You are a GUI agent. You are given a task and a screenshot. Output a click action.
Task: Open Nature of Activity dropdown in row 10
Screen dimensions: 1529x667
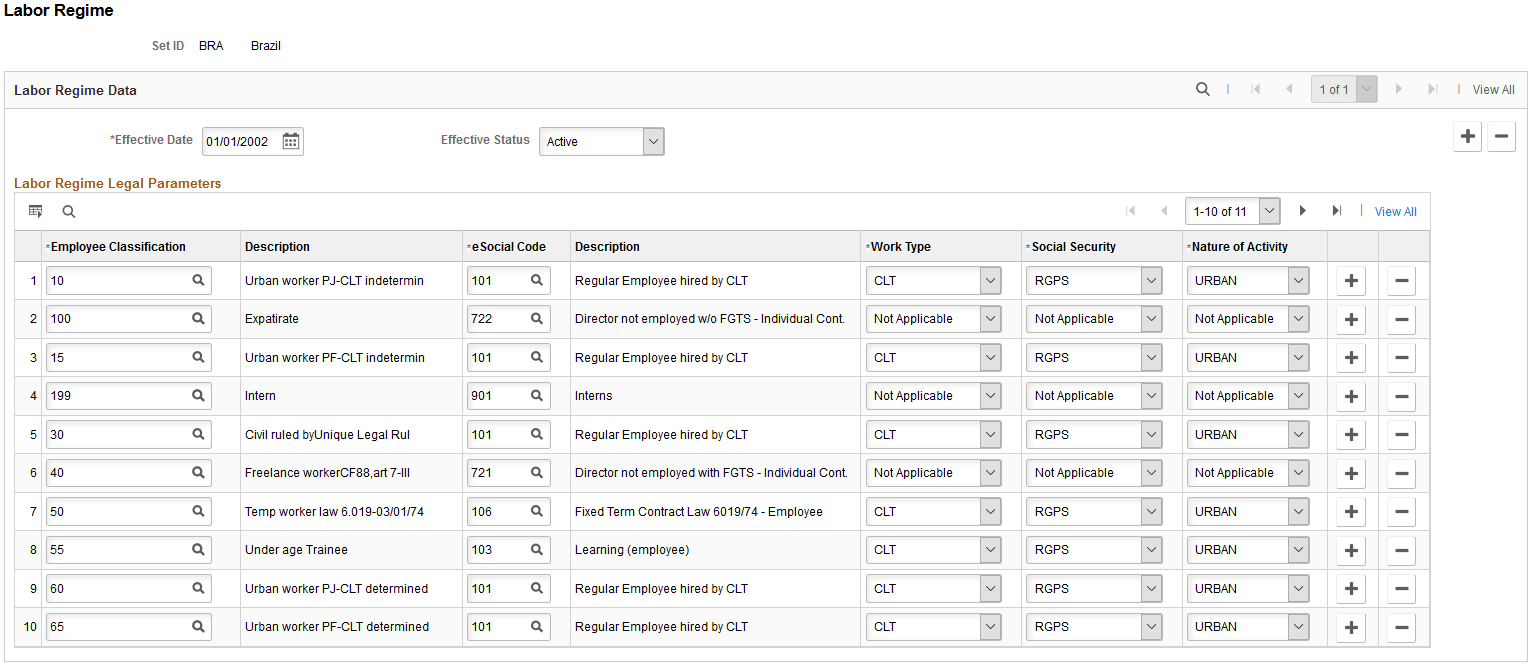pyautogui.click(x=1248, y=627)
